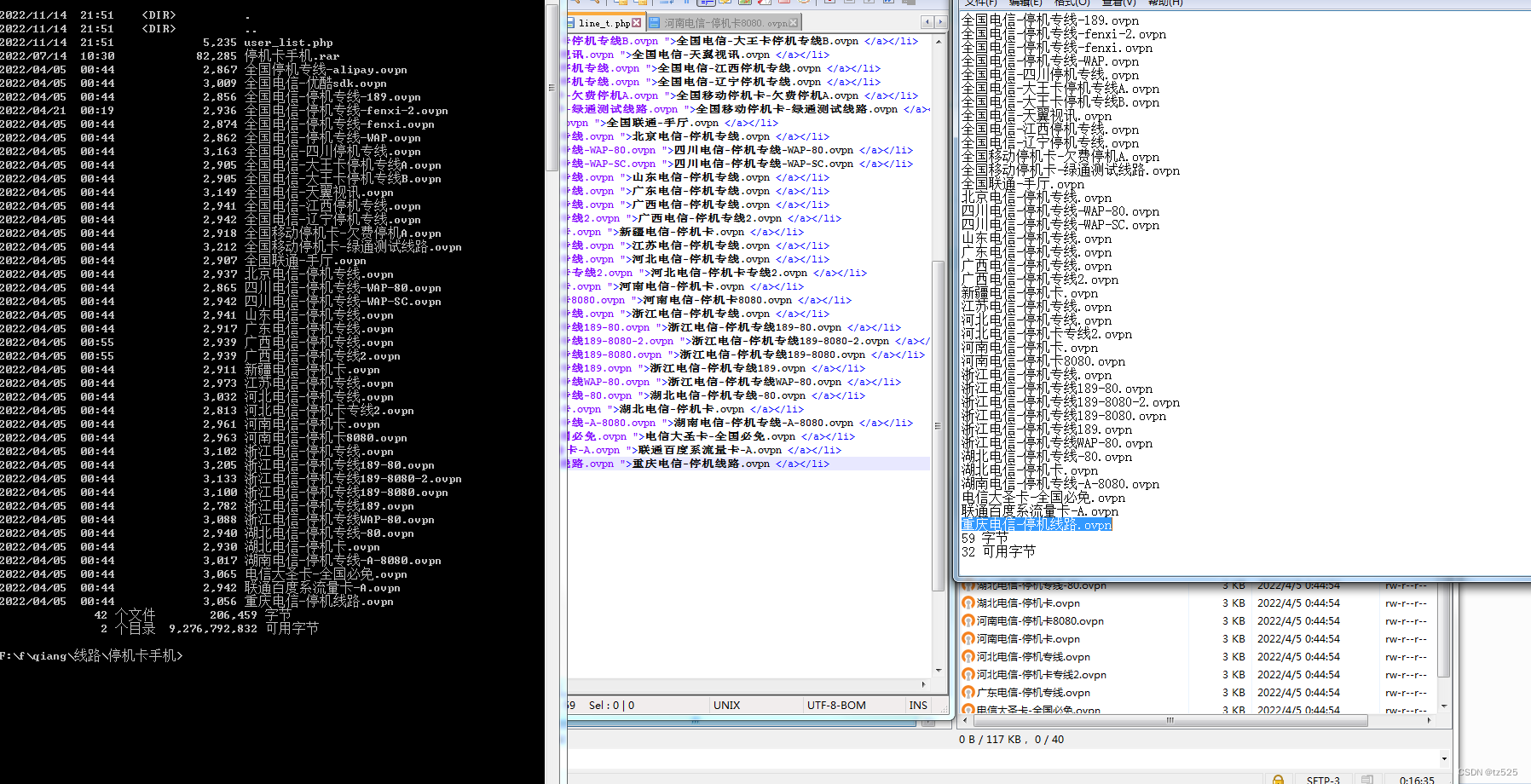This screenshot has width=1531, height=784.
Task: Switch to the 河南电信-停机卡8080.ovpn tab
Action: 725,23
